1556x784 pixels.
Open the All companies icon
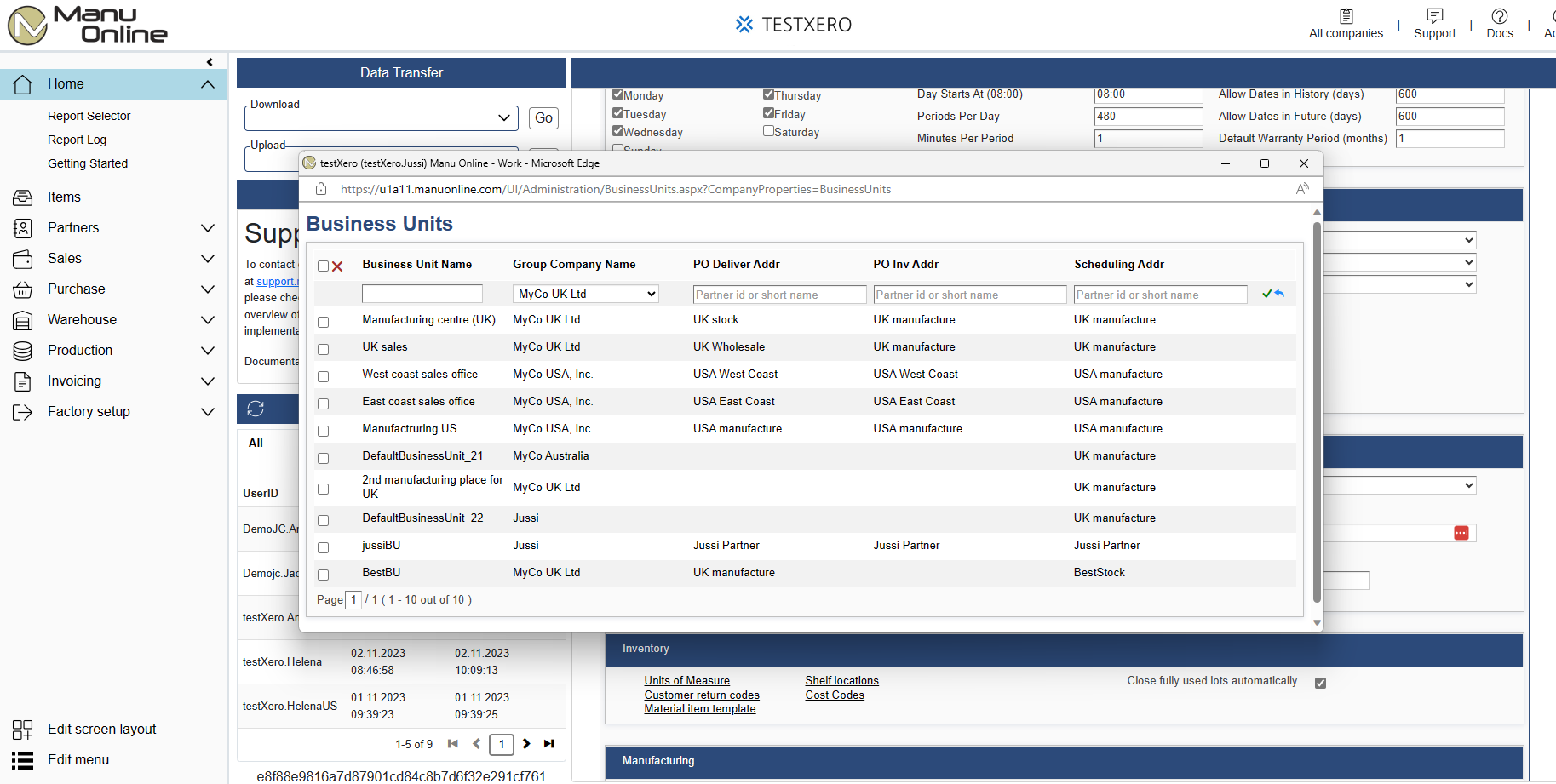[1346, 24]
